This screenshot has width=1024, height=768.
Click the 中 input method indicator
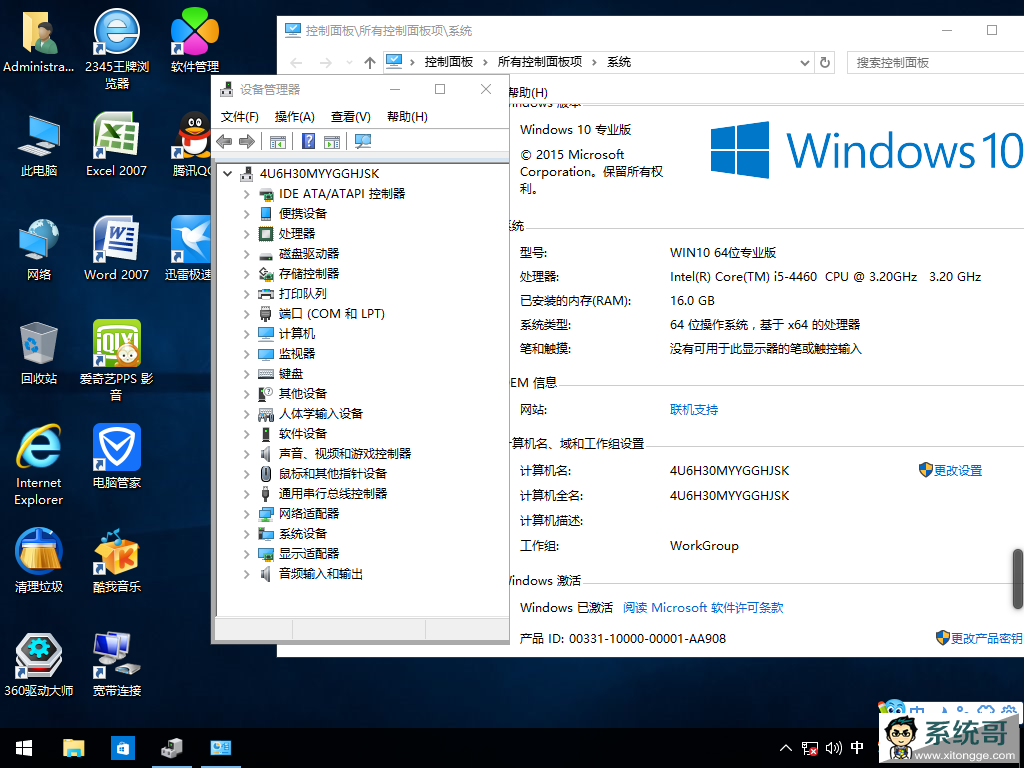(x=857, y=748)
